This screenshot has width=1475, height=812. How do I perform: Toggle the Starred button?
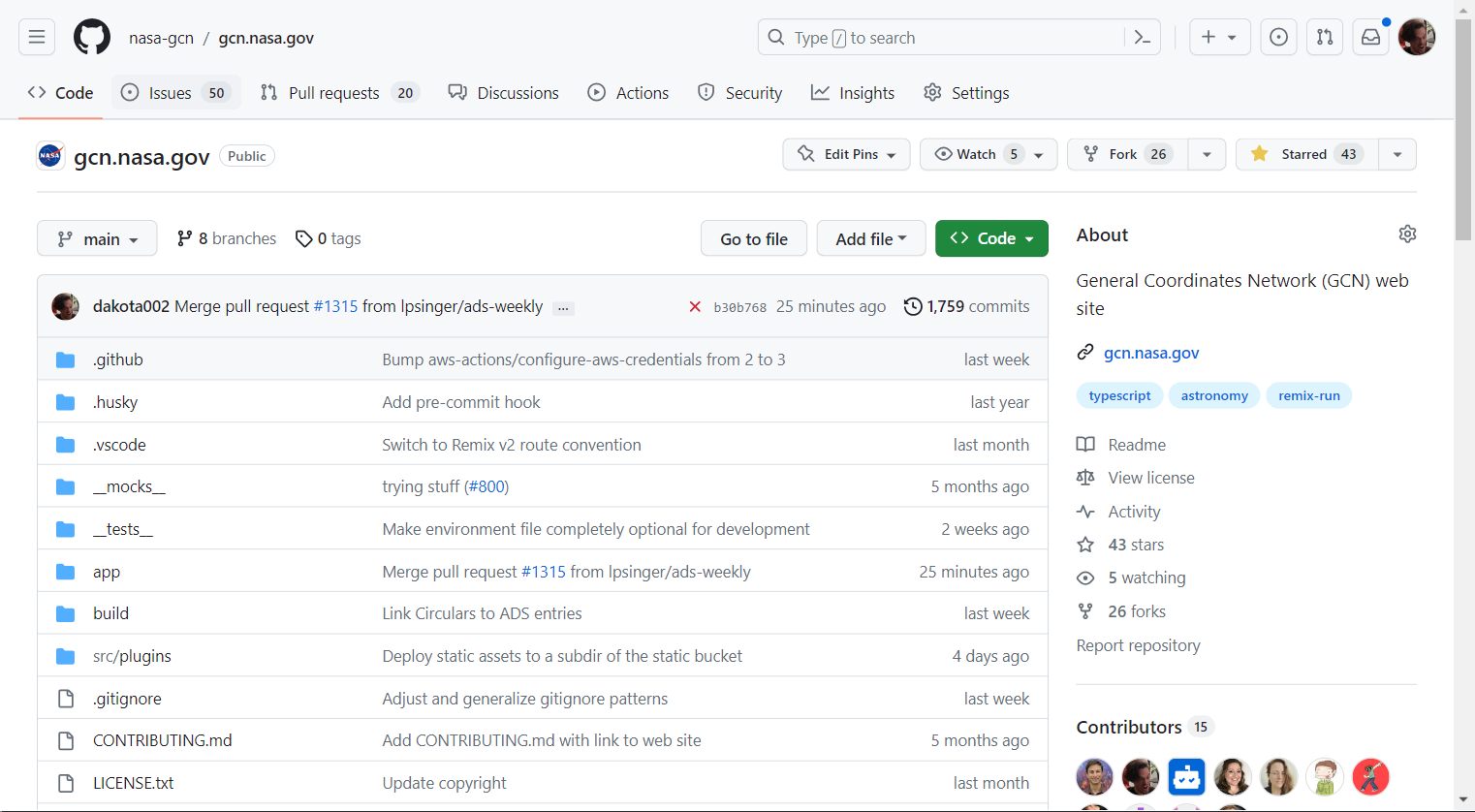coord(1306,154)
